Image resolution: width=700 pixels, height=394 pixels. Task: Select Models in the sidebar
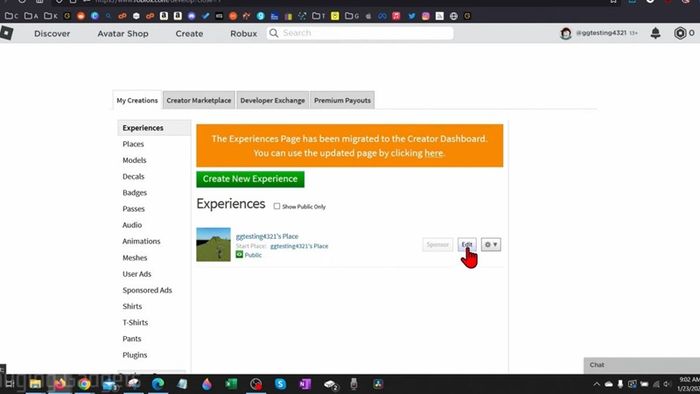tap(134, 160)
